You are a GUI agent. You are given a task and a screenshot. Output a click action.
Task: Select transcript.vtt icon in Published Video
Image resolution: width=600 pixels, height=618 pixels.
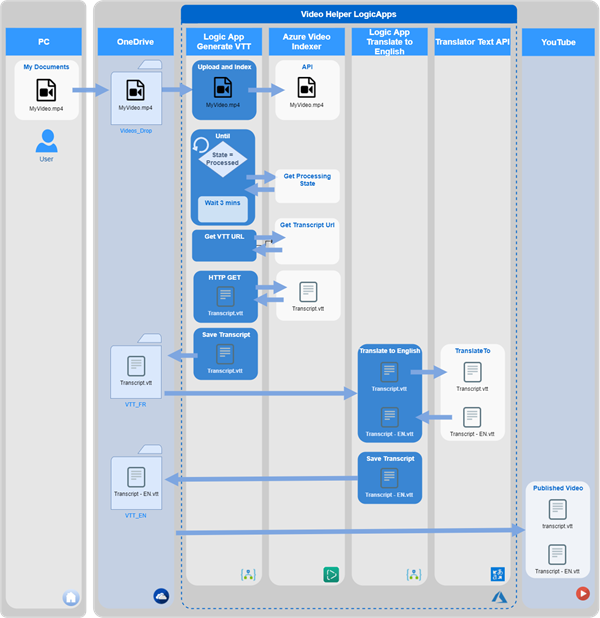coord(558,509)
